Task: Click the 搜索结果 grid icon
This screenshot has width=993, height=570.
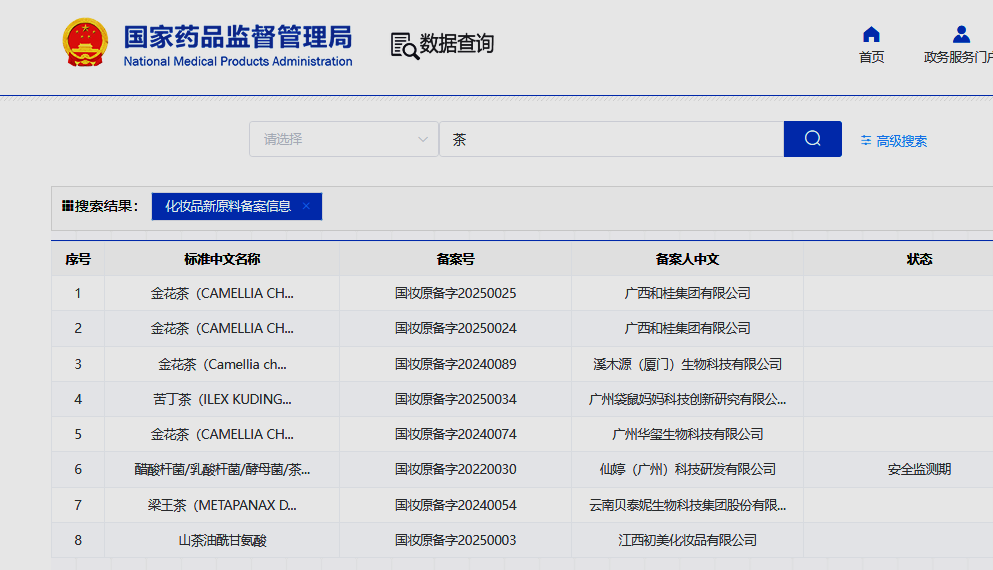Action: click(67, 206)
